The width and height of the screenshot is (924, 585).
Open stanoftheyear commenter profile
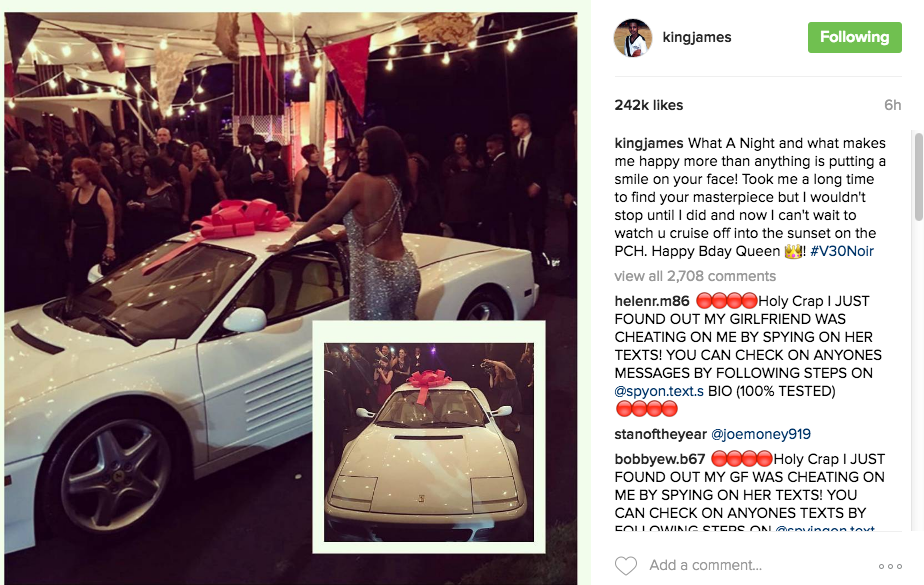click(x=660, y=434)
